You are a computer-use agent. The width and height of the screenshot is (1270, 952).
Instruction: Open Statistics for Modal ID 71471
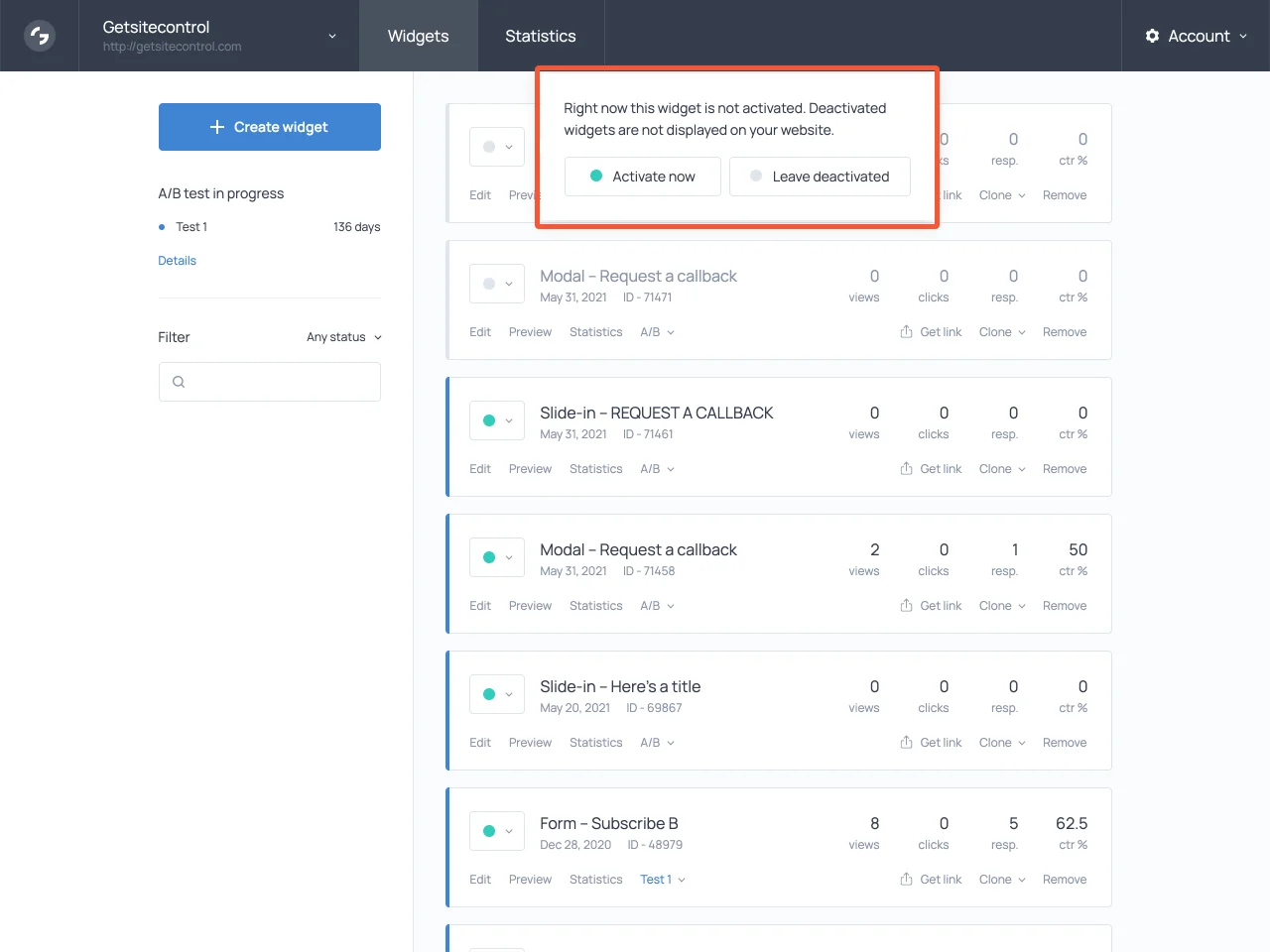pos(596,332)
